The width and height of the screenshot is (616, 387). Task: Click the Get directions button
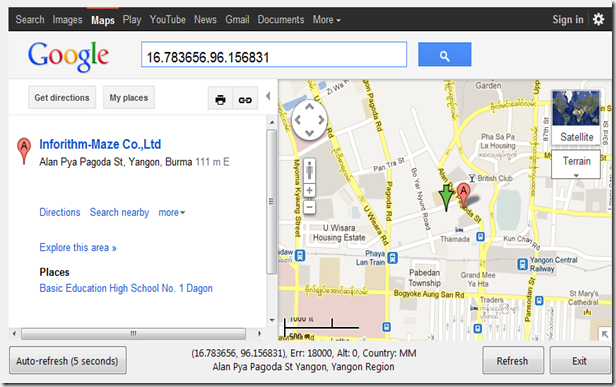tap(62, 97)
